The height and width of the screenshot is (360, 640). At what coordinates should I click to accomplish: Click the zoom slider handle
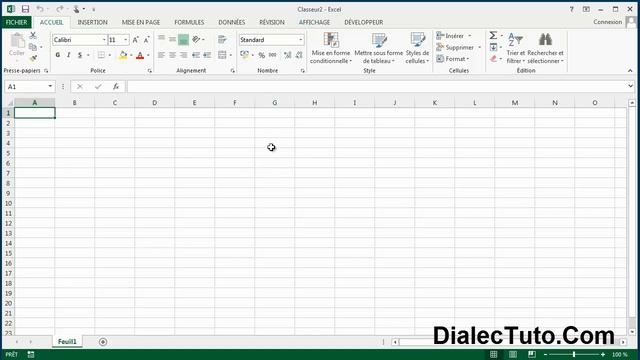pyautogui.click(x=574, y=354)
